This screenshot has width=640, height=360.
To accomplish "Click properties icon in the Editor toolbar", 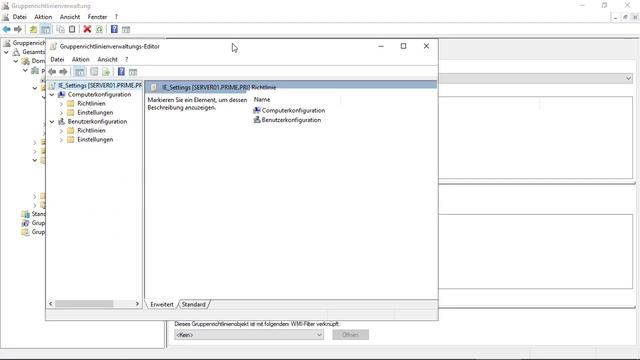I will point(94,72).
